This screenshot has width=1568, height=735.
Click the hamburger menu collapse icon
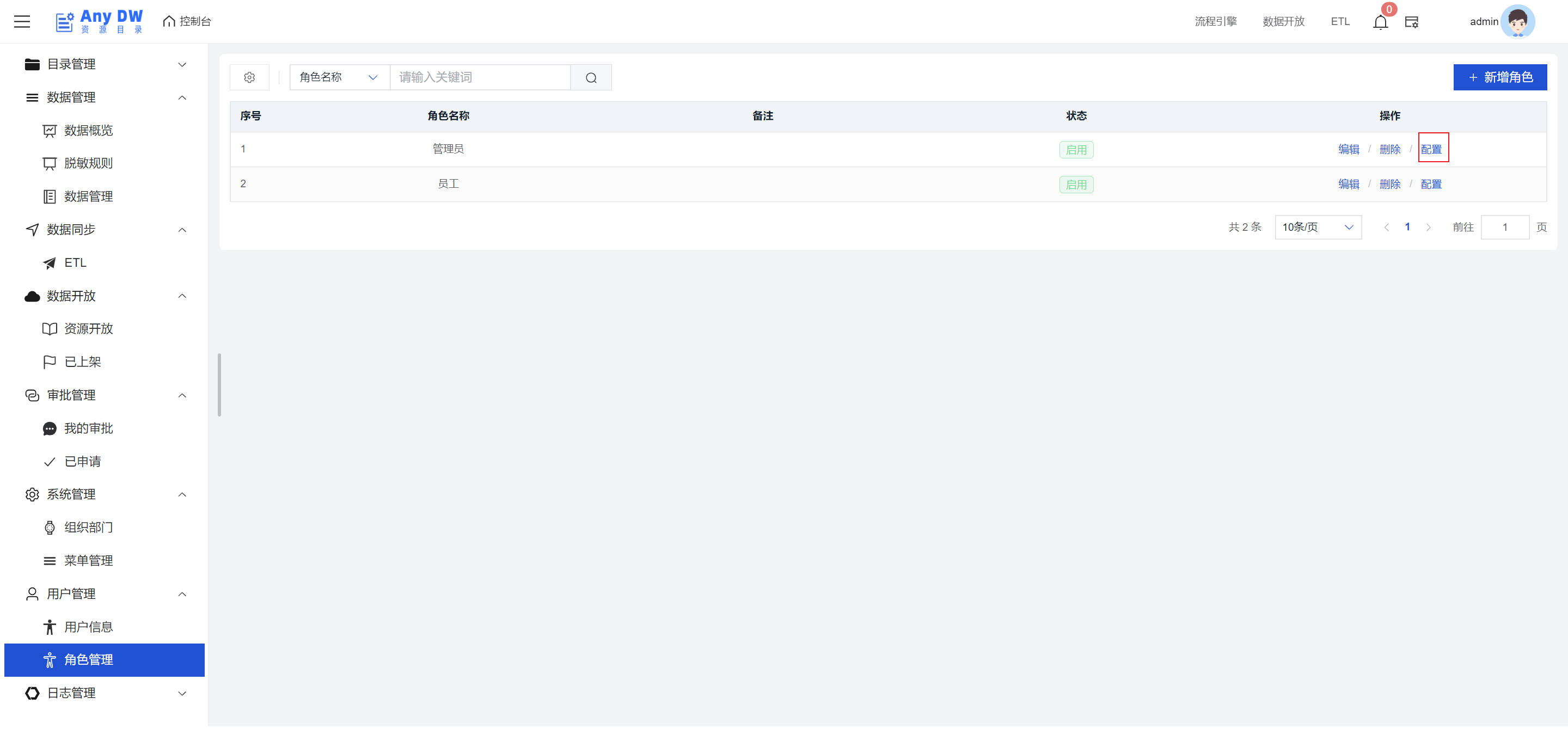click(x=22, y=21)
